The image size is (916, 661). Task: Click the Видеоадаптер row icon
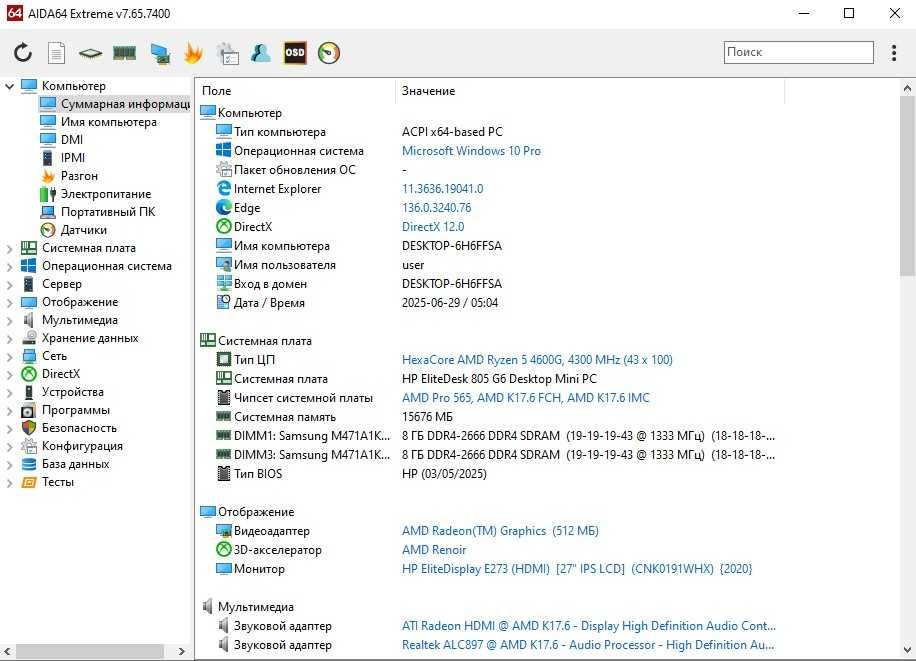[223, 531]
